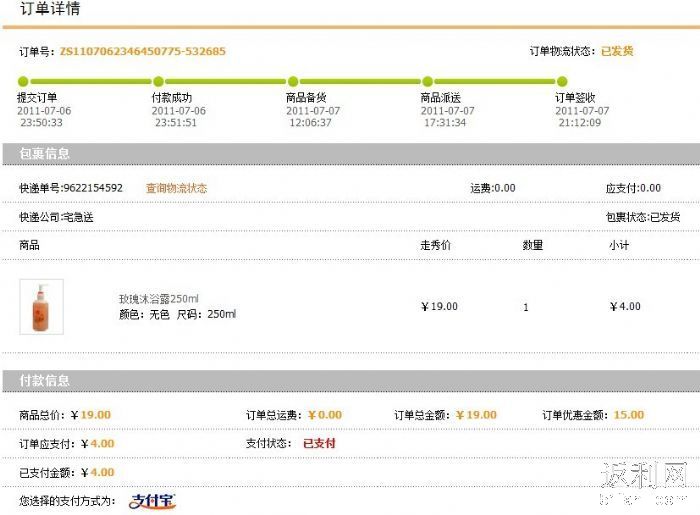Click the 数量 column header
700x515 pixels.
(533, 245)
